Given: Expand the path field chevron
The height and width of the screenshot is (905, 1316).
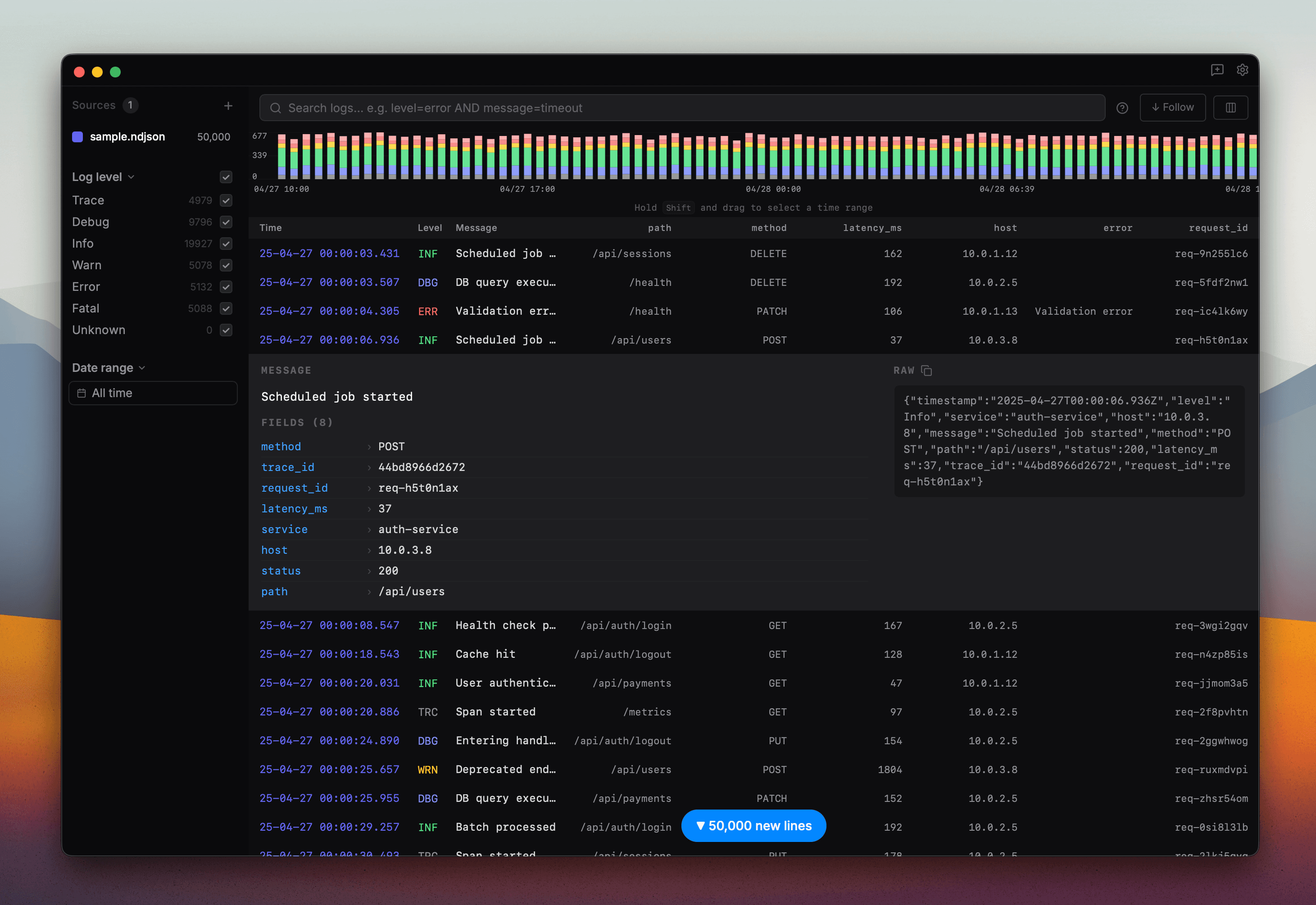Looking at the screenshot, I should (x=369, y=592).
